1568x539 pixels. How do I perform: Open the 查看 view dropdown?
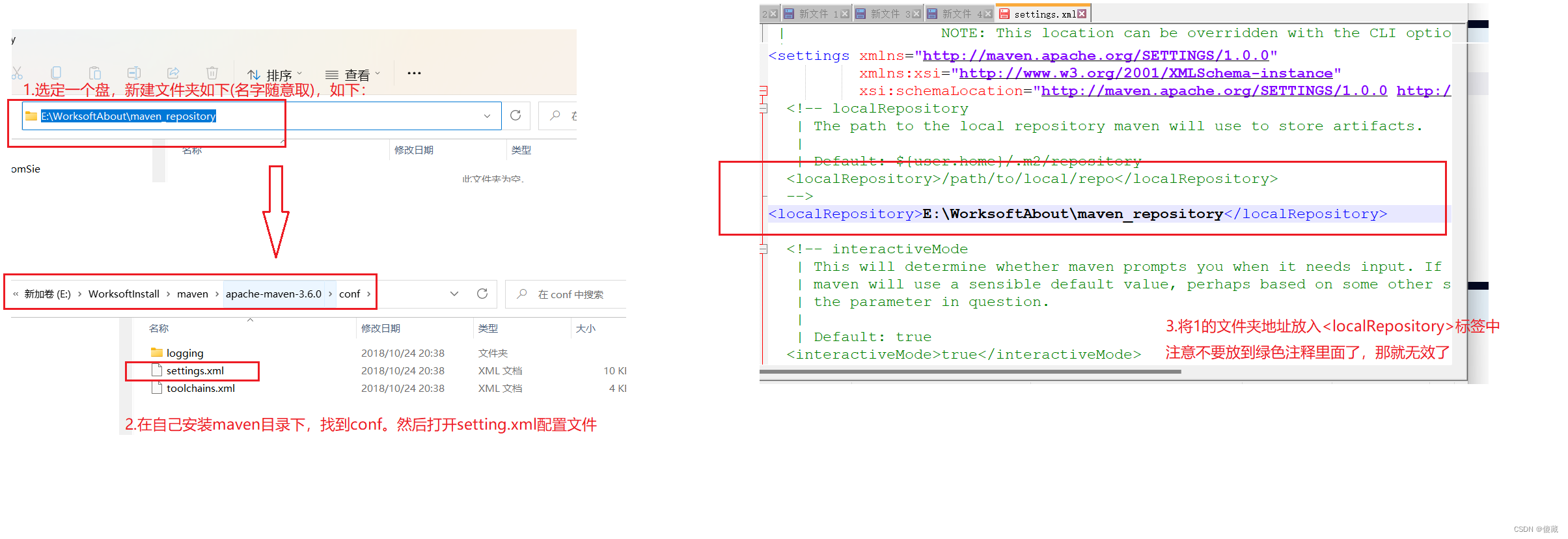352,75
